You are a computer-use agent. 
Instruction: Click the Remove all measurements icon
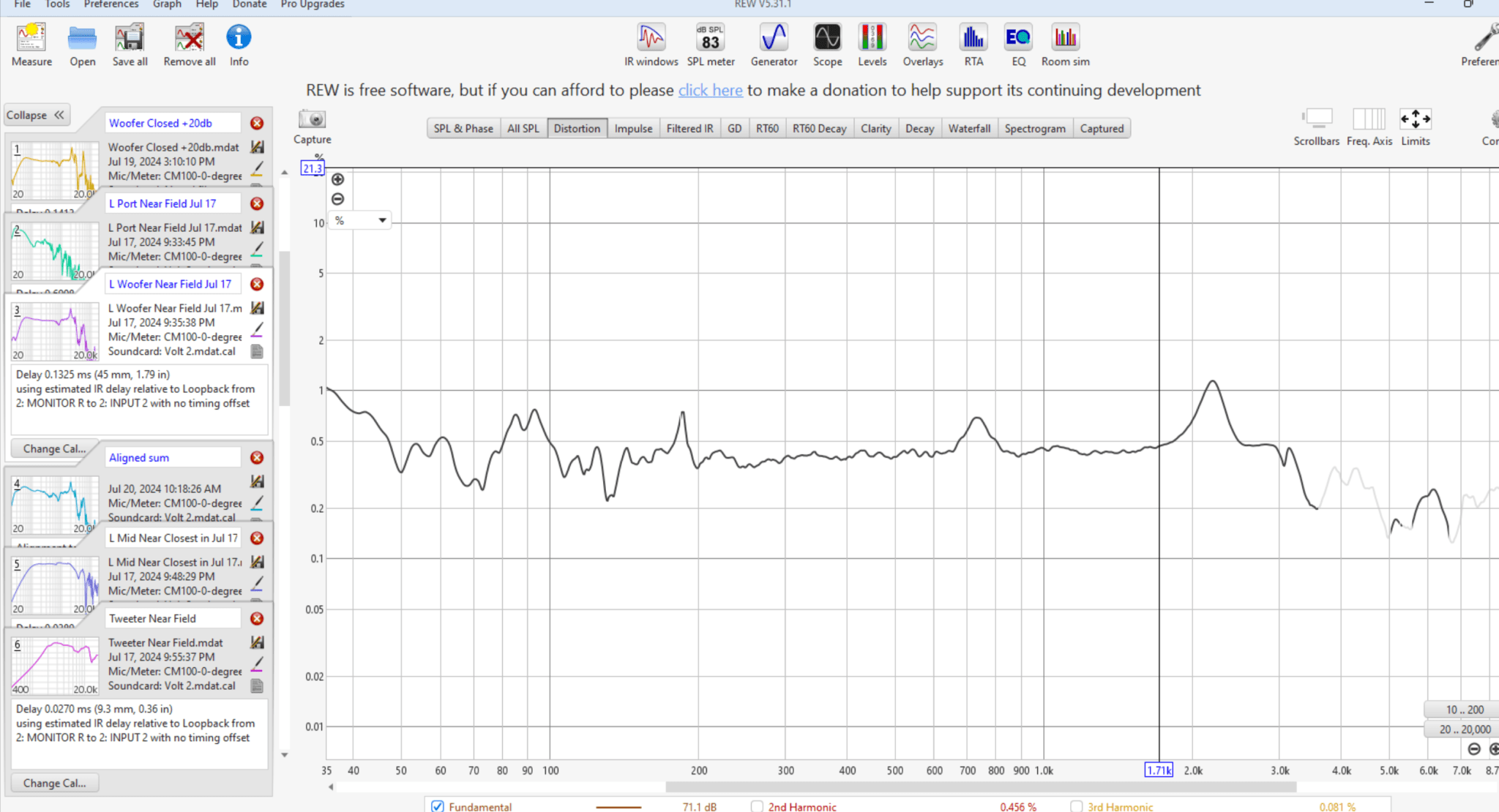(x=189, y=45)
